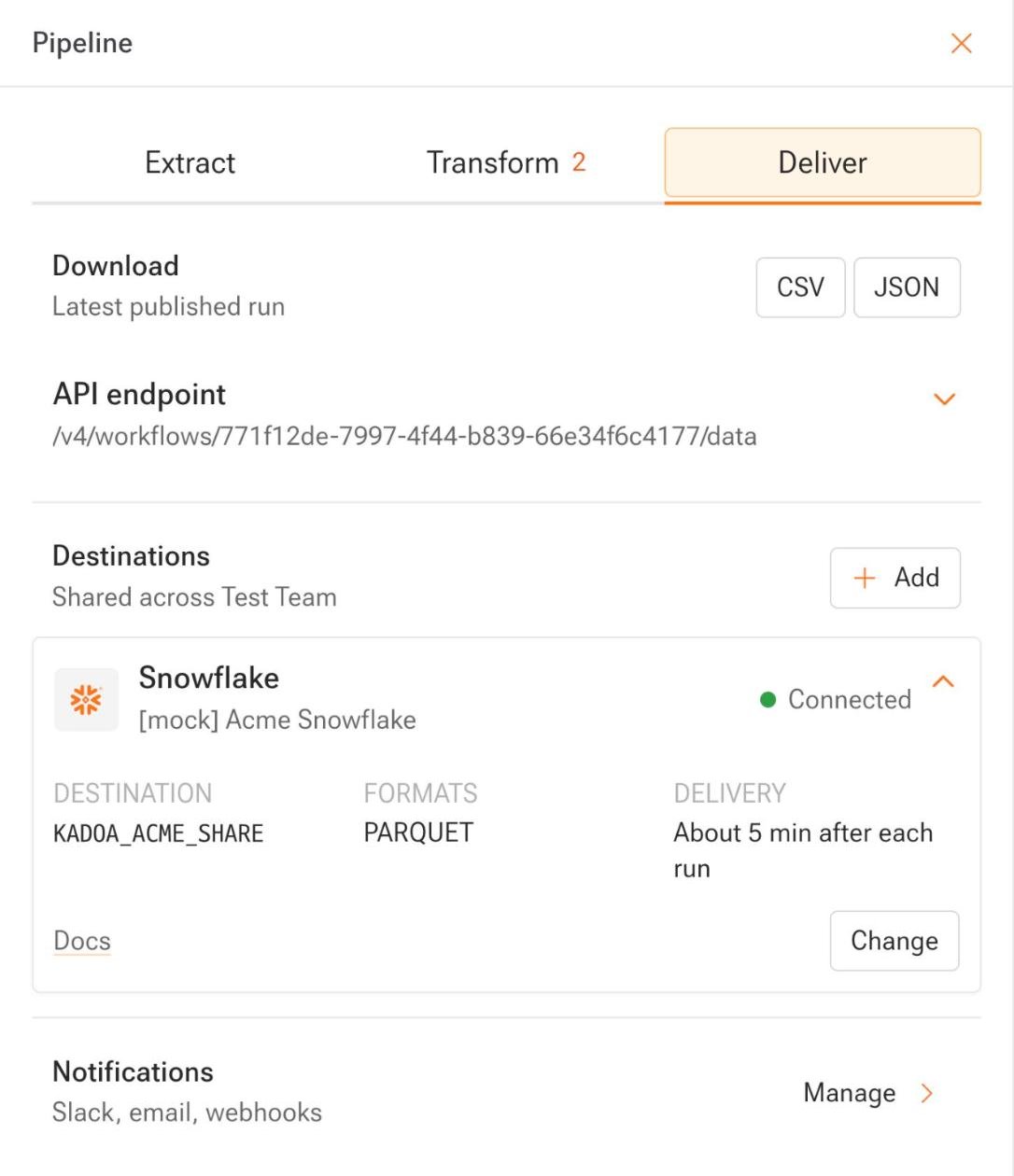Switch to the Extract tab

pos(190,163)
